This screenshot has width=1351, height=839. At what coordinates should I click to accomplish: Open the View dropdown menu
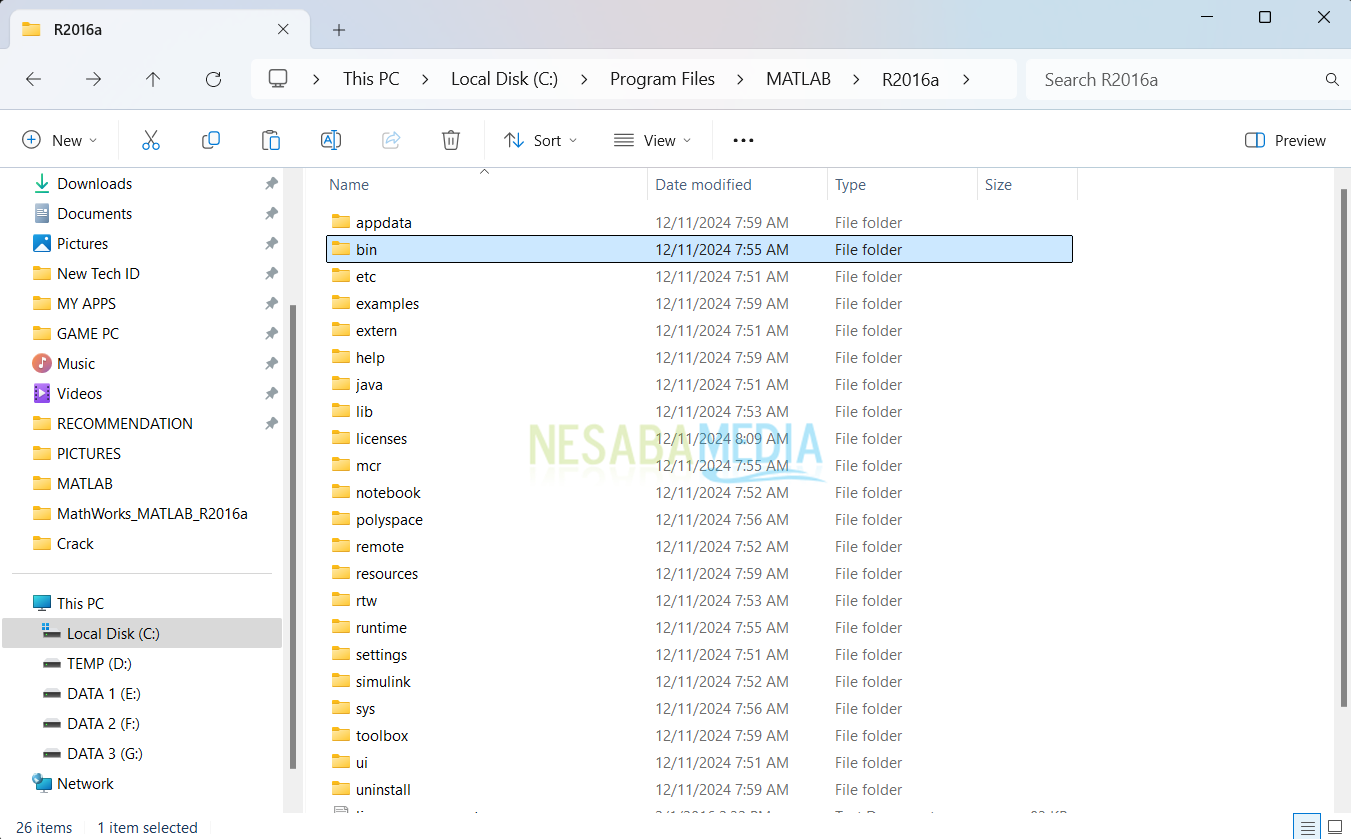pos(652,140)
